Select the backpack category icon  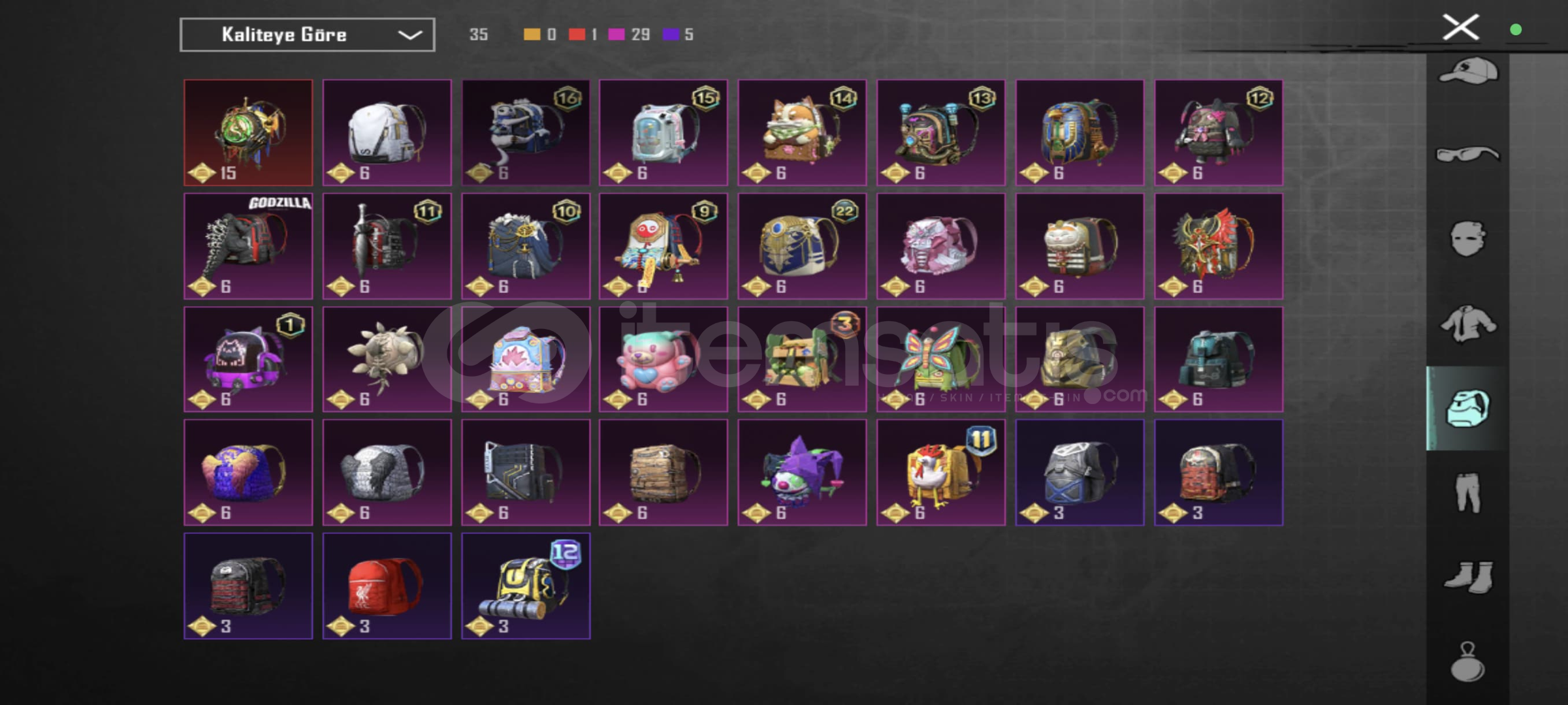(x=1468, y=408)
